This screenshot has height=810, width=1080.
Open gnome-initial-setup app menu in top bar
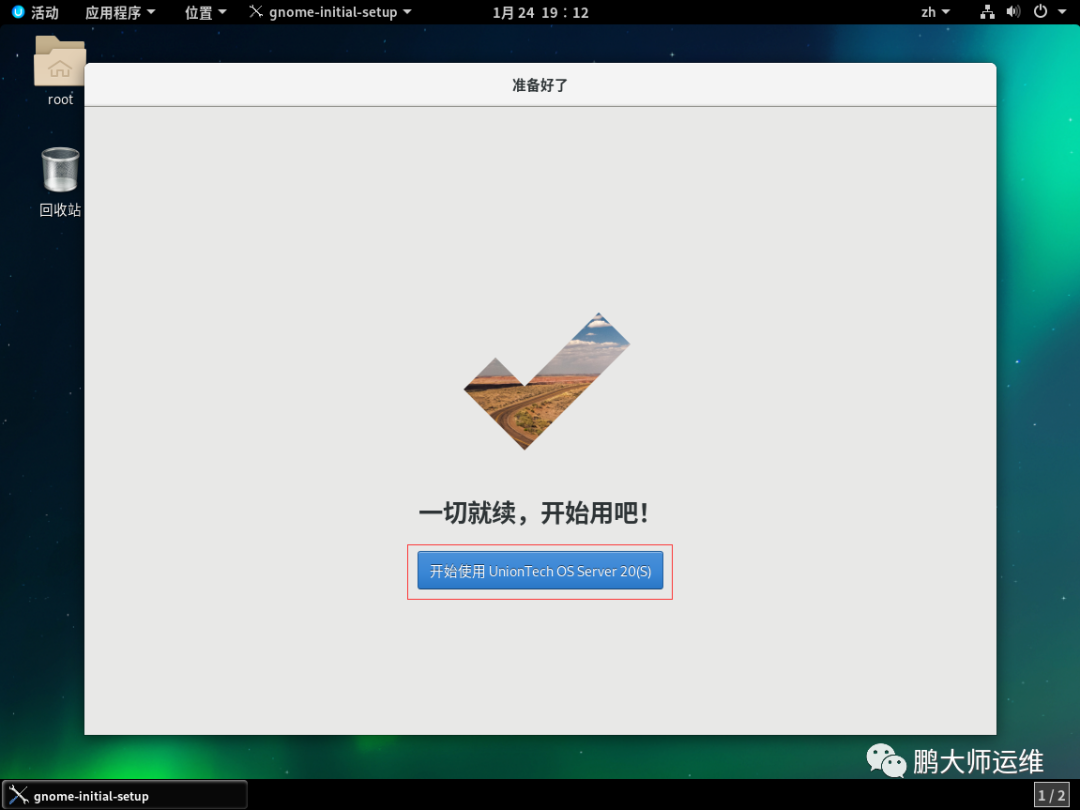tap(331, 12)
